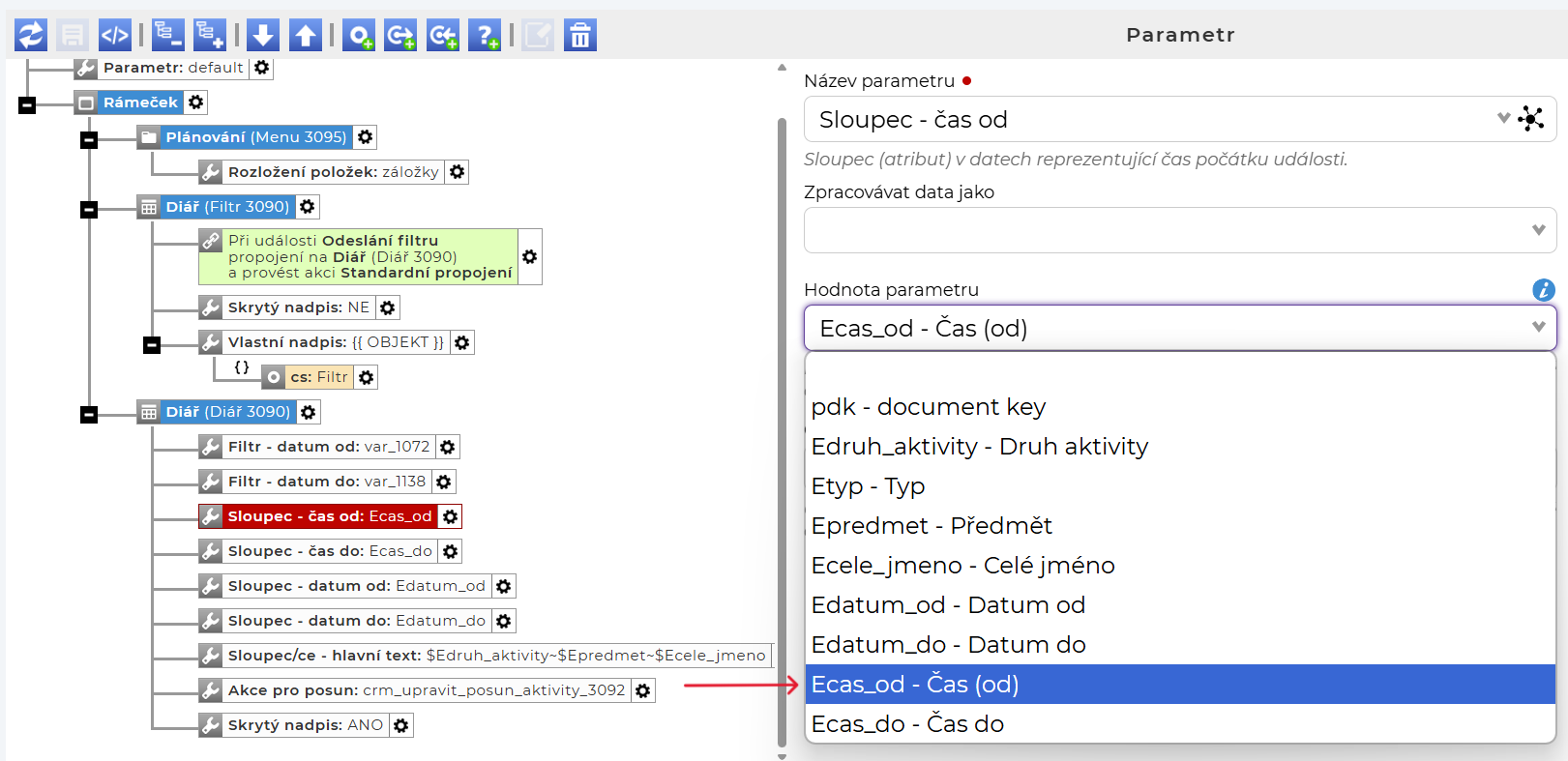Open the Zpracovávat data jako dropdown

(1179, 230)
